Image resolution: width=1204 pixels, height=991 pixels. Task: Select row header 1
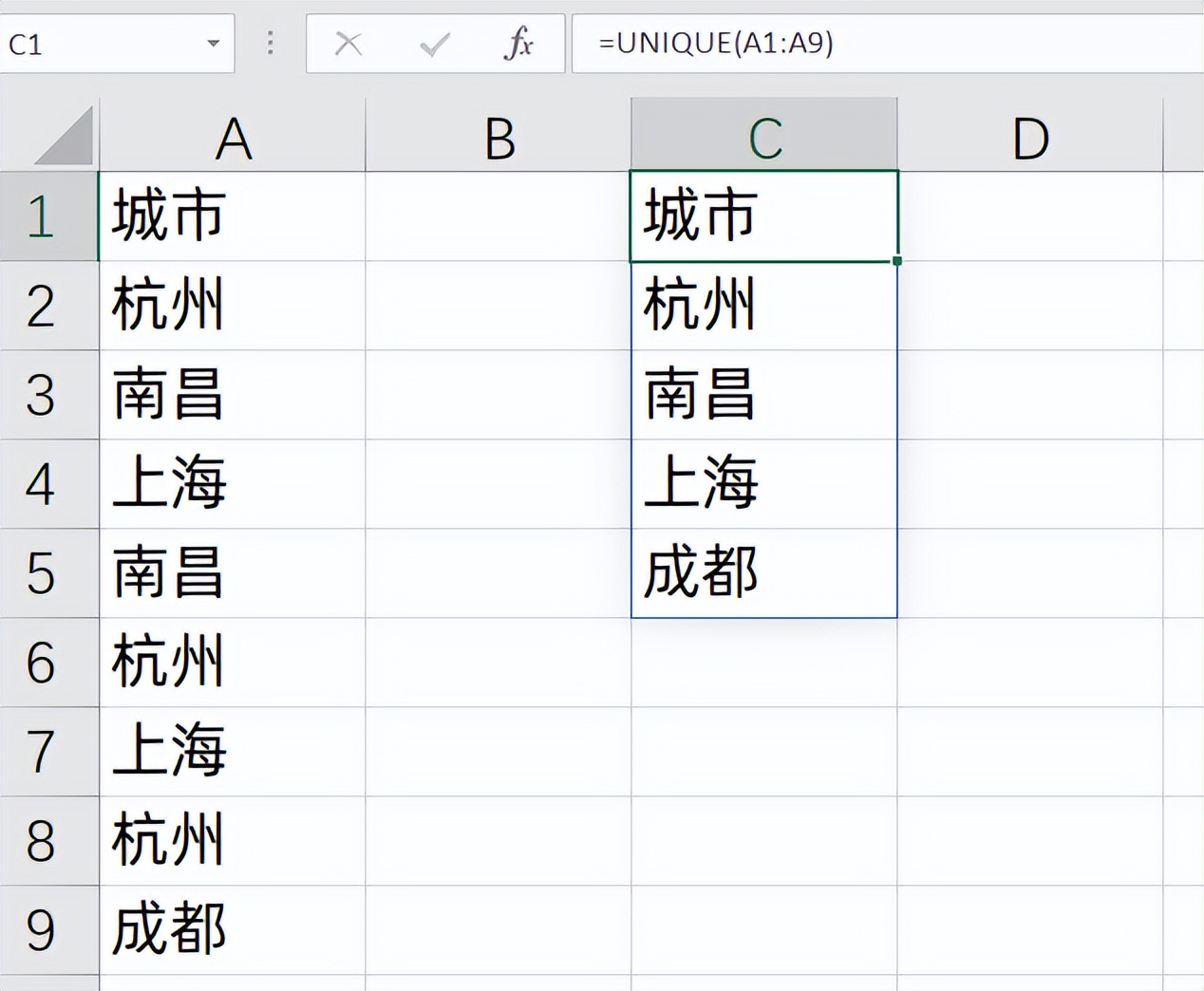[x=49, y=215]
